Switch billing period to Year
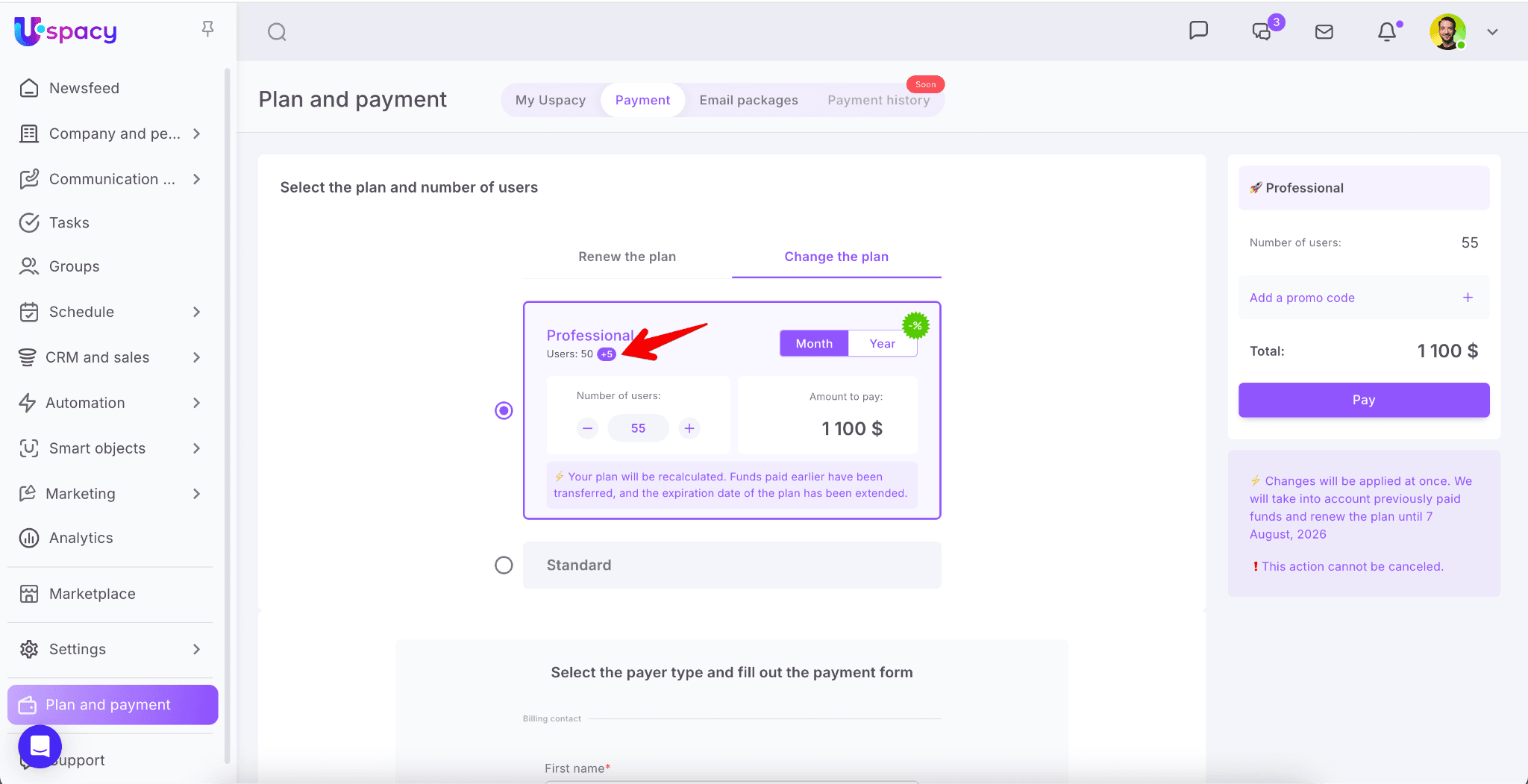This screenshot has width=1528, height=784. (882, 344)
